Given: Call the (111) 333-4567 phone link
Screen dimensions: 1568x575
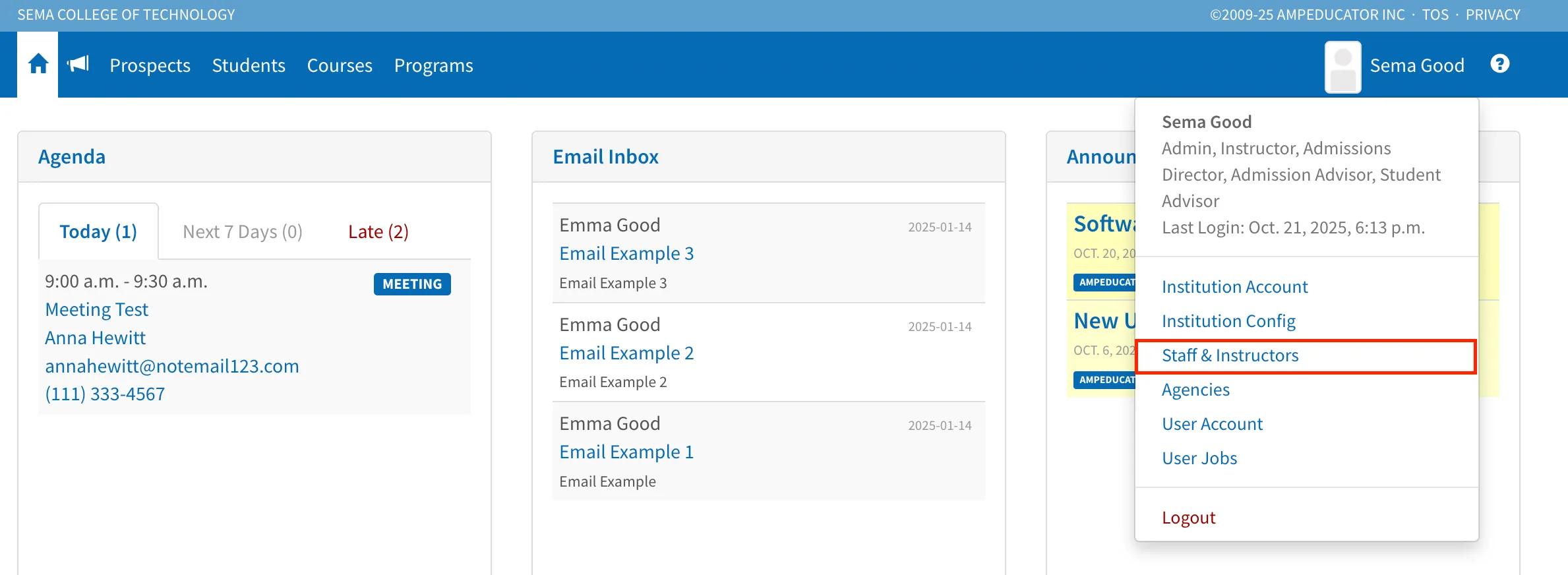Looking at the screenshot, I should pyautogui.click(x=105, y=394).
